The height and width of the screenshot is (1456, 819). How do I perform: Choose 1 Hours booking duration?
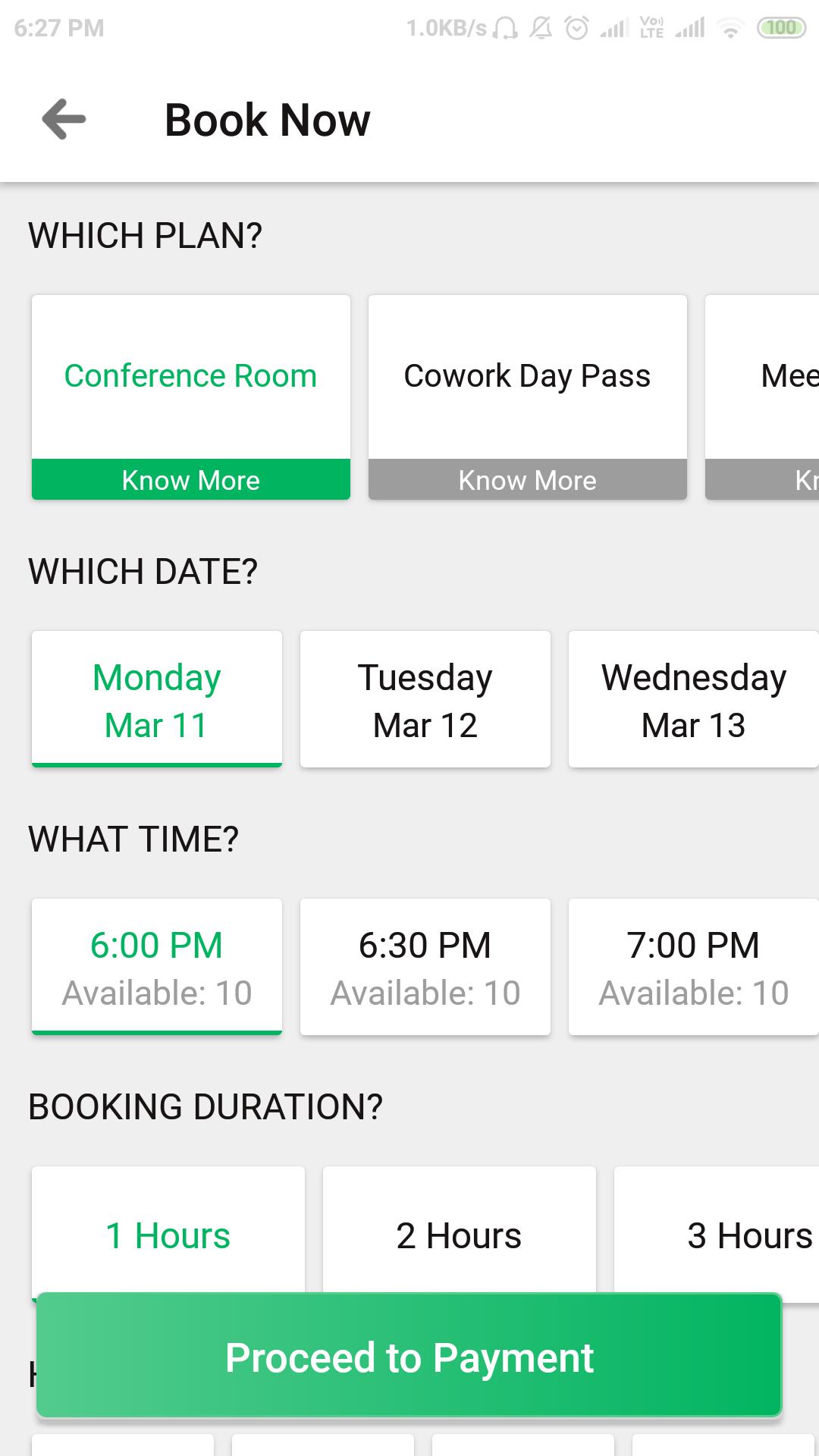pos(168,1230)
